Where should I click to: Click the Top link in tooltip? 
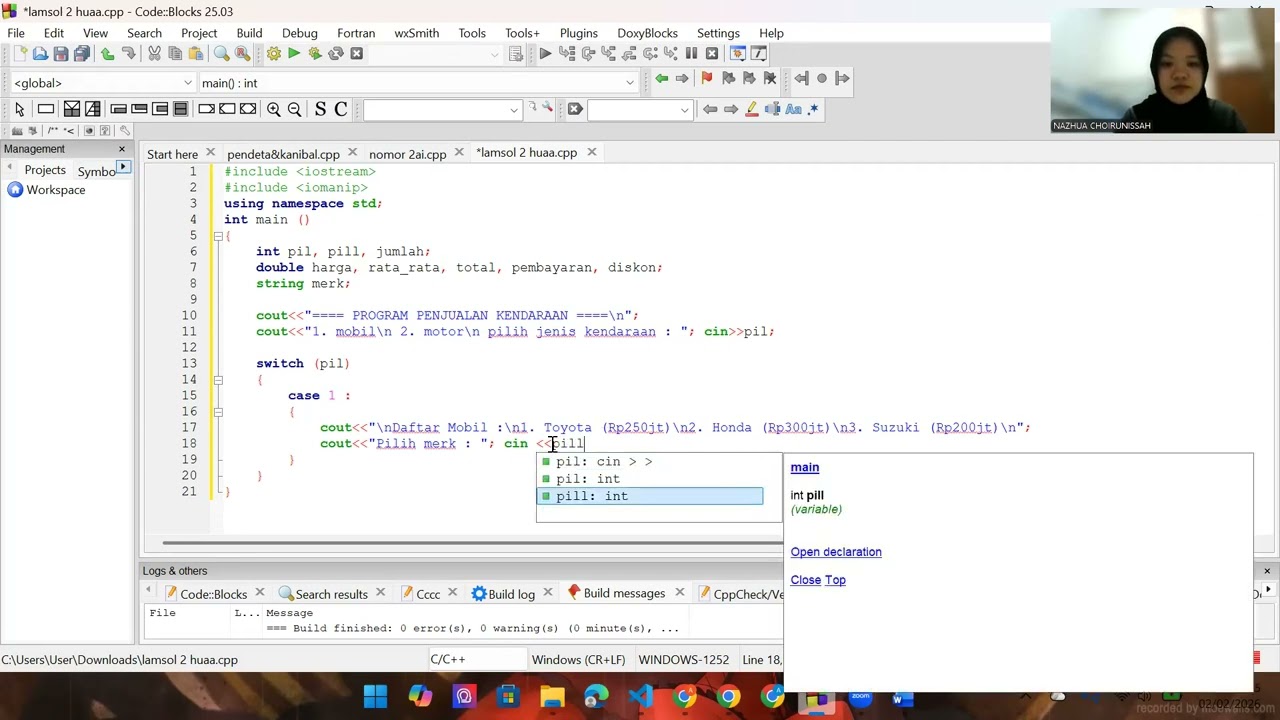pyautogui.click(x=835, y=580)
